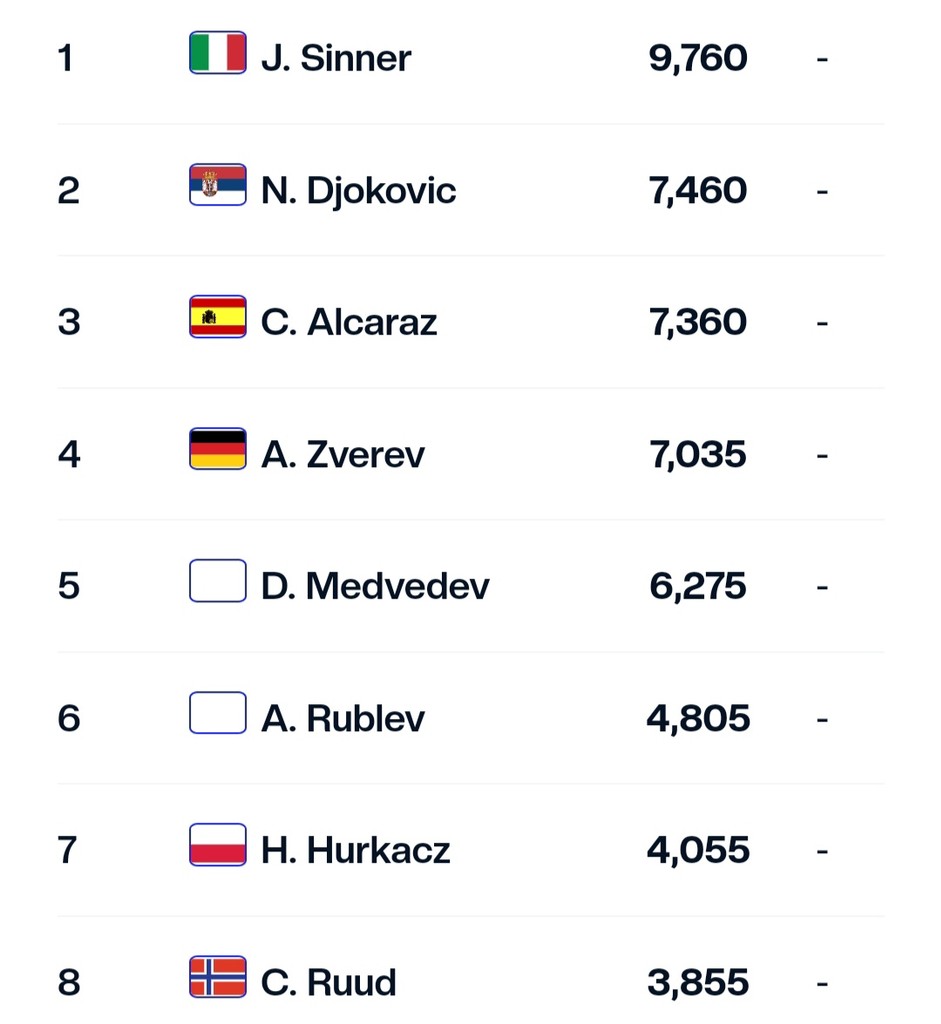Click Medvedev's 6,275 points value
Image resolution: width=941 pixels, height=1024 pixels.
coord(697,586)
